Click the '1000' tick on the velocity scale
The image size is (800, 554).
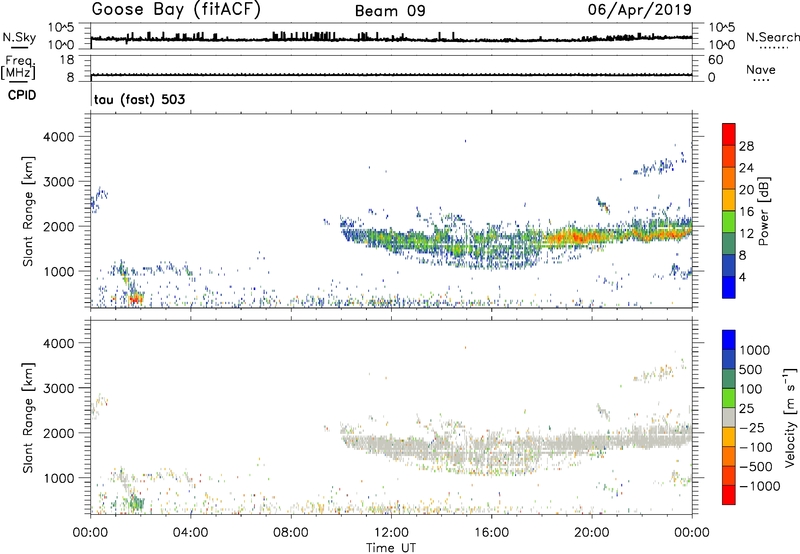[755, 350]
